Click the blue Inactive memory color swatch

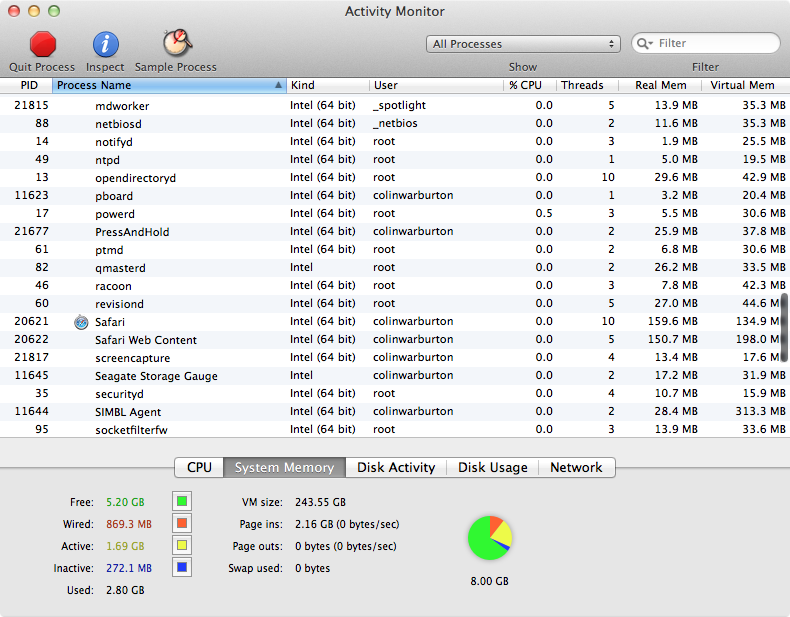(x=182, y=568)
